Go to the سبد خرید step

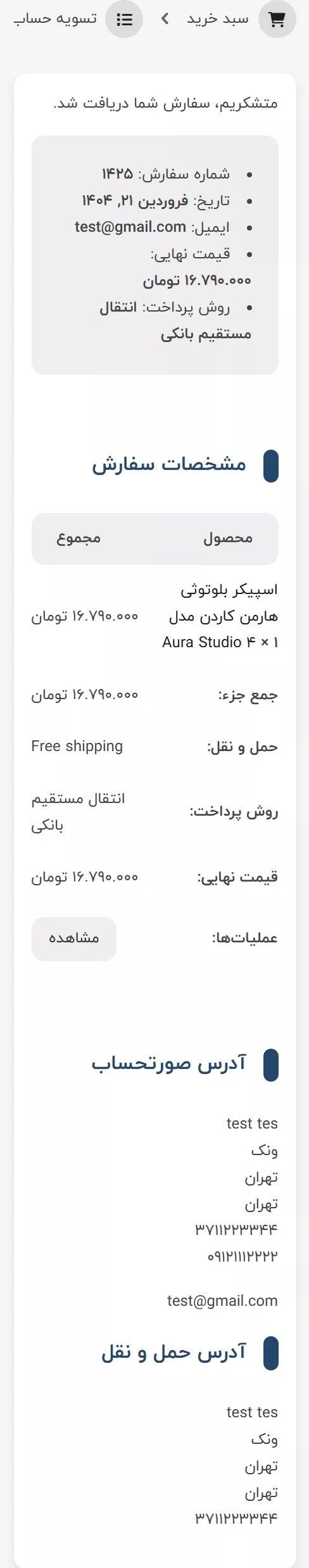(217, 20)
